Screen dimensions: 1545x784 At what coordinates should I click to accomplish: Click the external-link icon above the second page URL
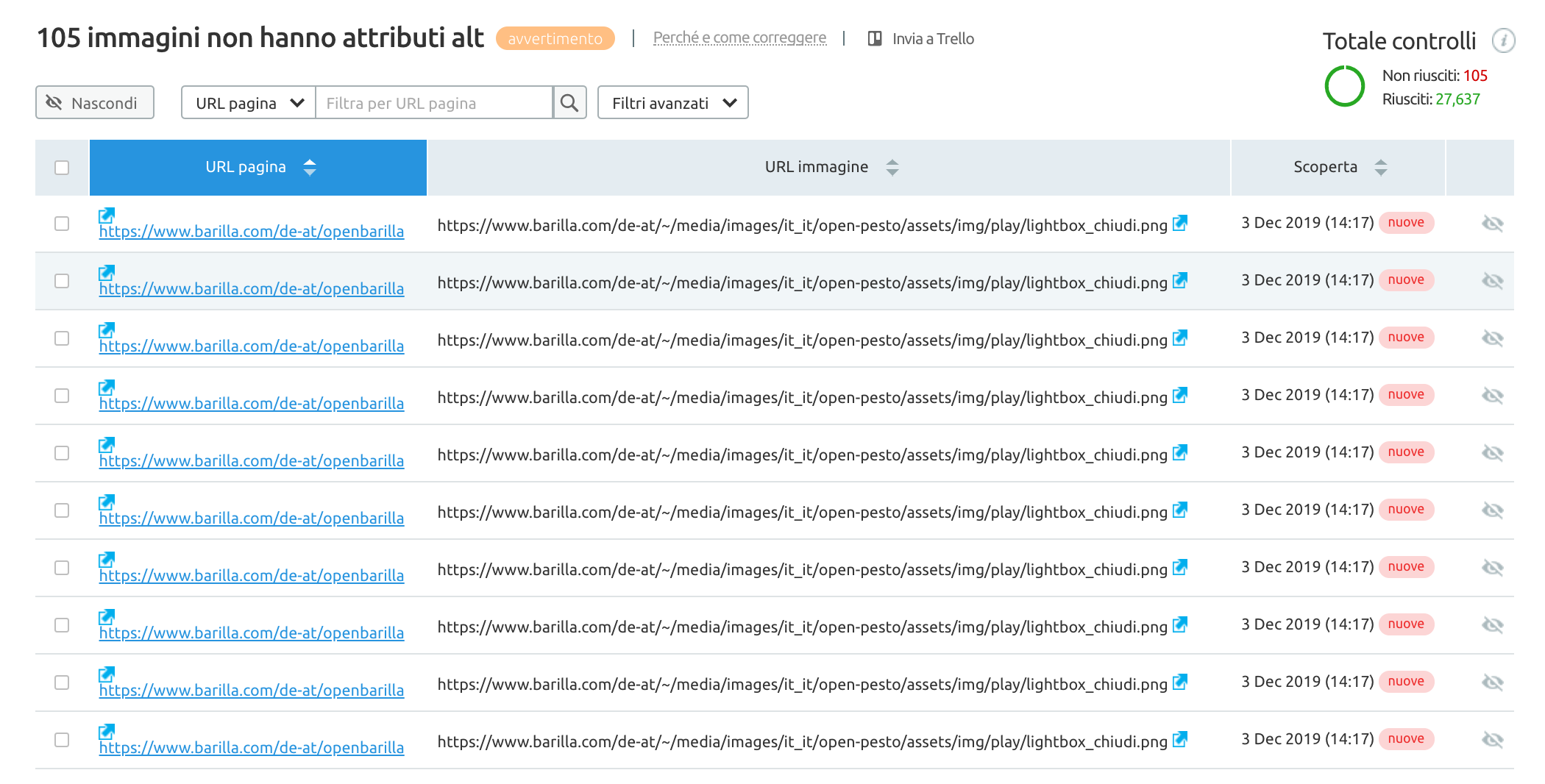[x=107, y=272]
